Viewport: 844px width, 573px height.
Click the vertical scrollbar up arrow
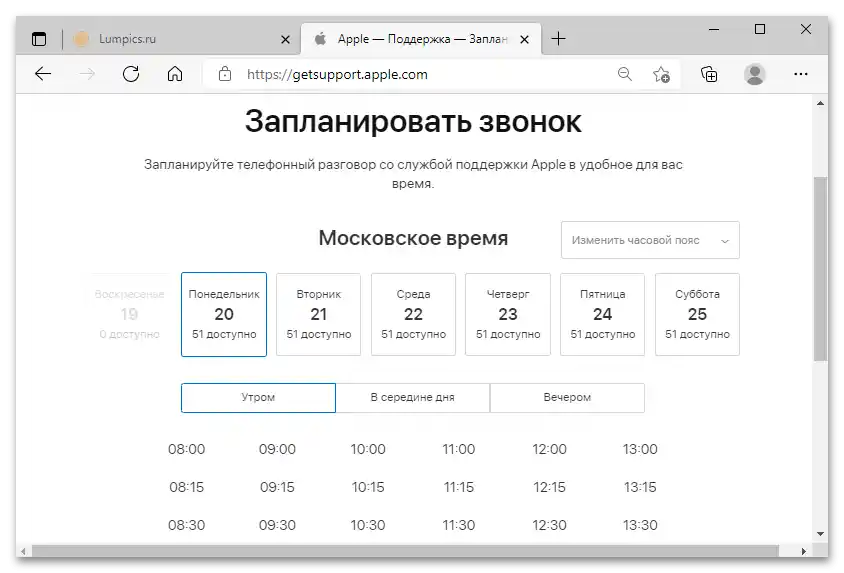820,103
